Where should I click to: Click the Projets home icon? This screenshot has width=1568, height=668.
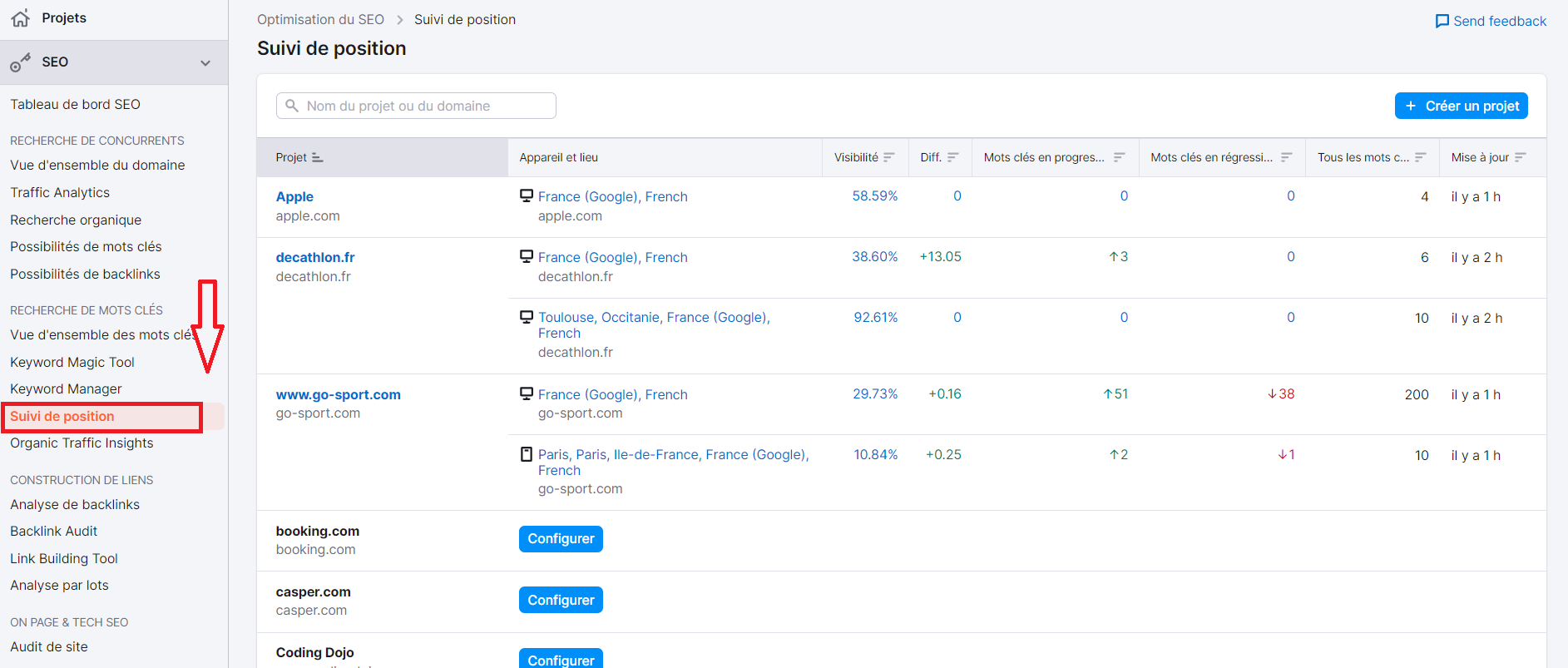click(21, 18)
